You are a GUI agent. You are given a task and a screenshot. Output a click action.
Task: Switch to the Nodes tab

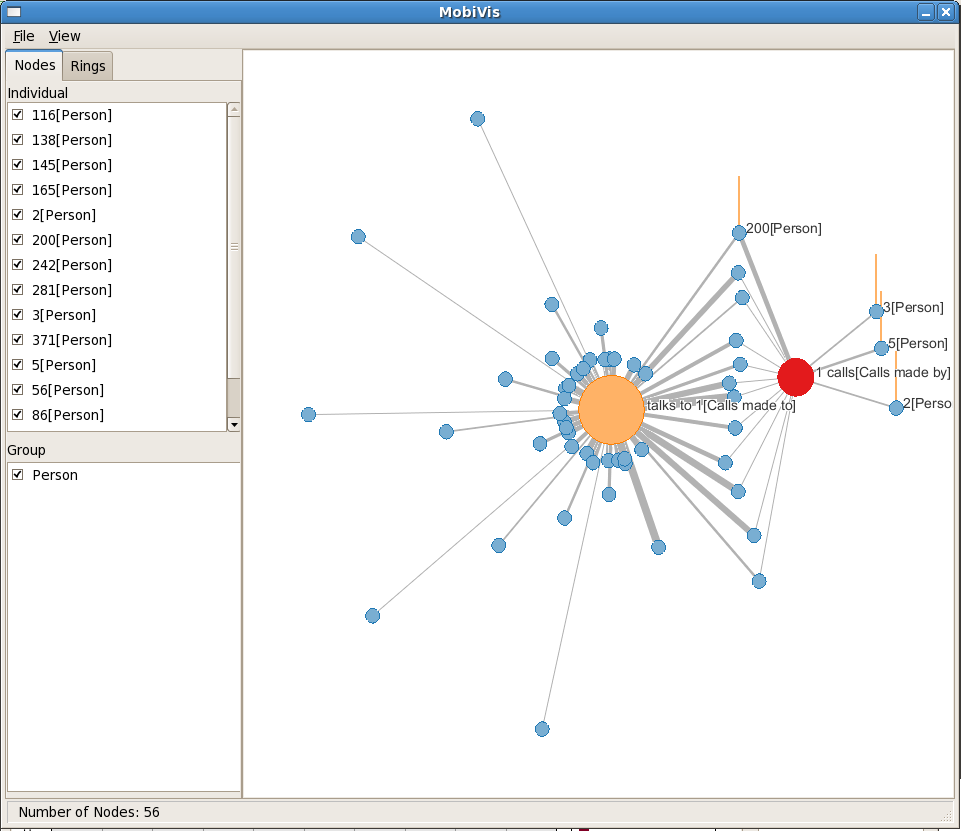coord(35,65)
